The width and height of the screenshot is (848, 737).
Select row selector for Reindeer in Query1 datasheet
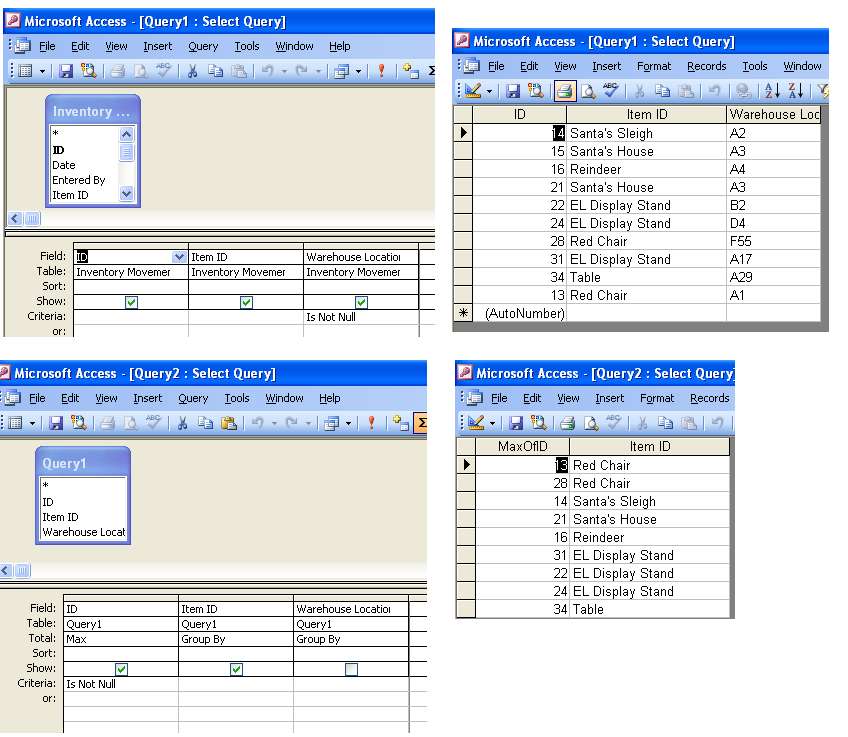click(x=463, y=169)
